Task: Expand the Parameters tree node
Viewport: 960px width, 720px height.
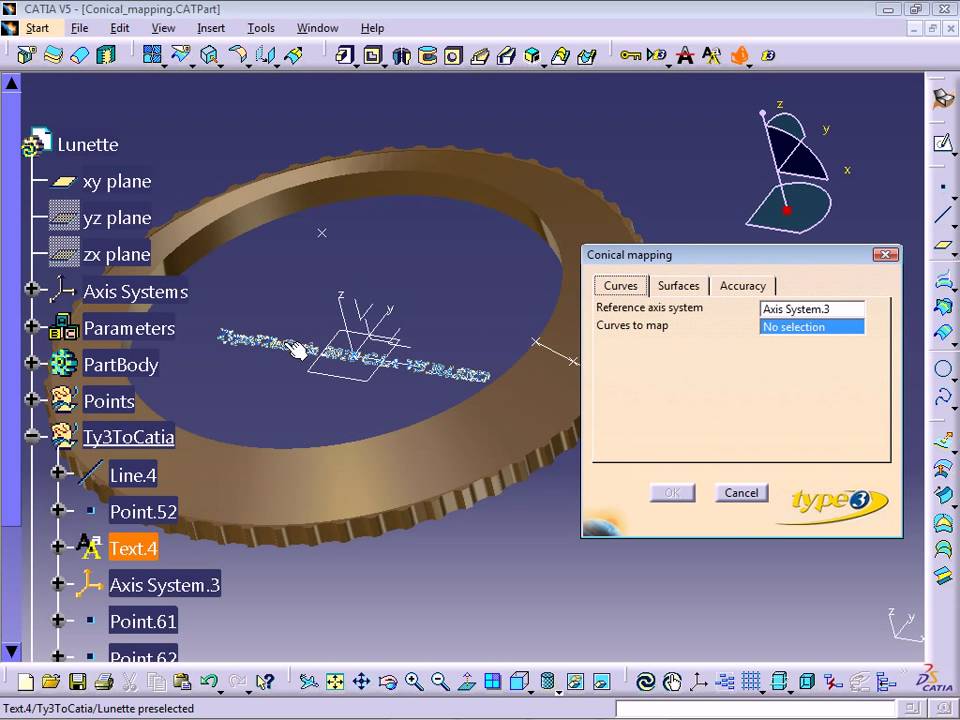Action: [x=32, y=326]
